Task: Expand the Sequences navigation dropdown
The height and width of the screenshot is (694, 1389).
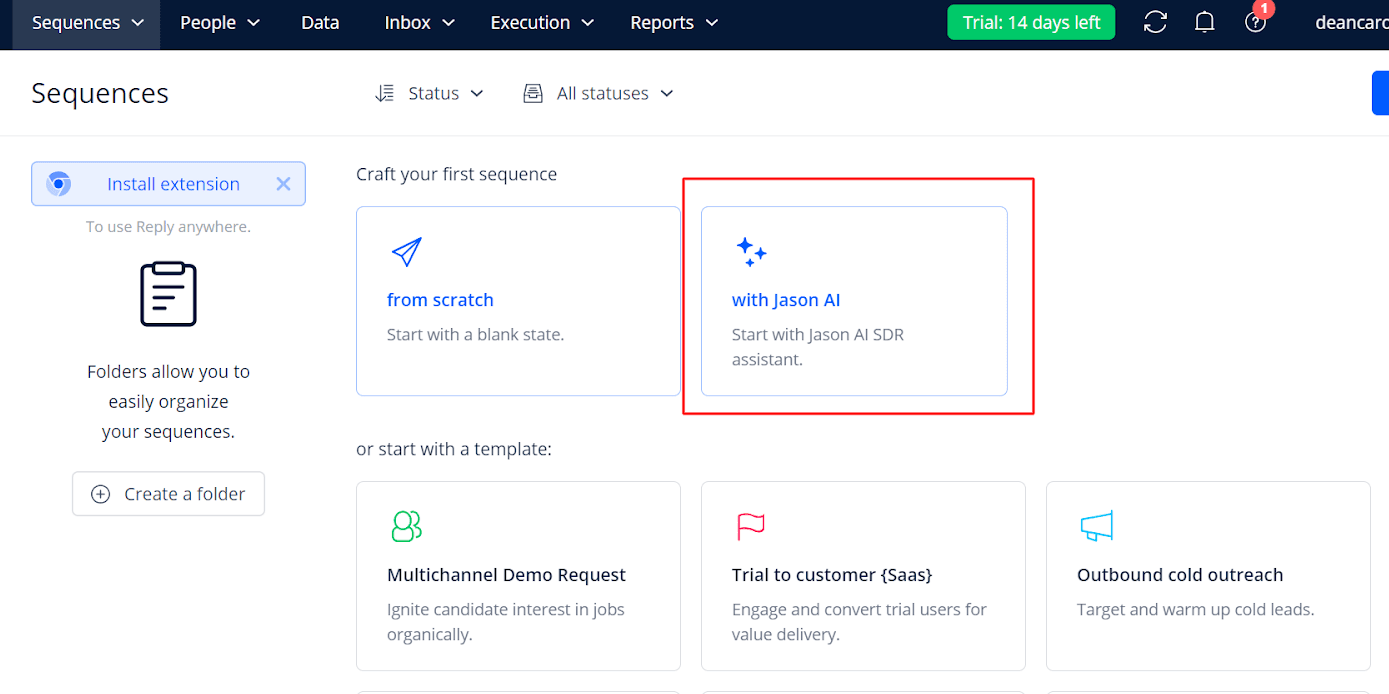Action: click(x=86, y=22)
